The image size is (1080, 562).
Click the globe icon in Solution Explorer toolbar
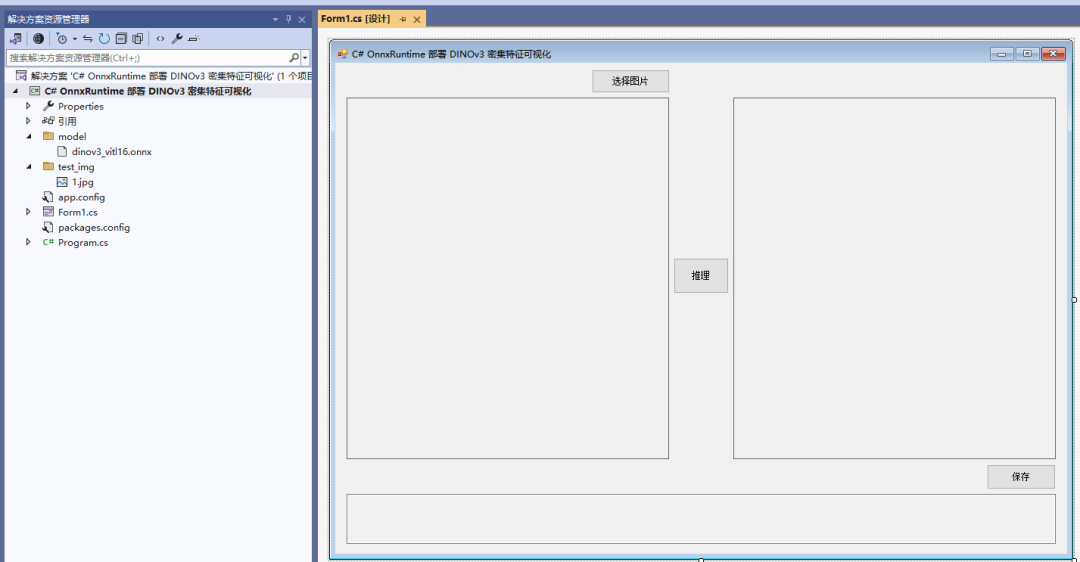(x=39, y=39)
